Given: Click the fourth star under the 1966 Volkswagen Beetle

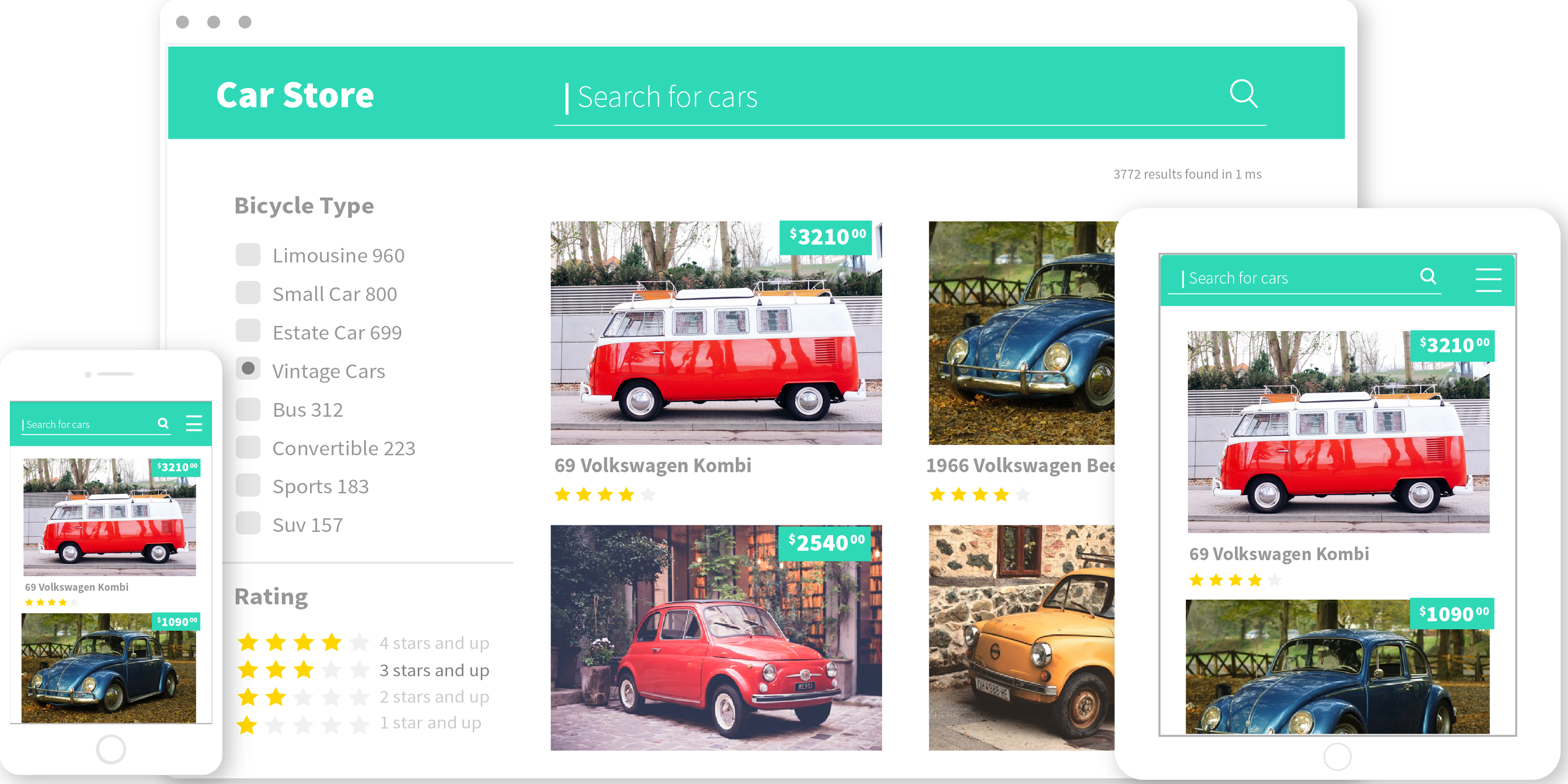Looking at the screenshot, I should click(1001, 494).
